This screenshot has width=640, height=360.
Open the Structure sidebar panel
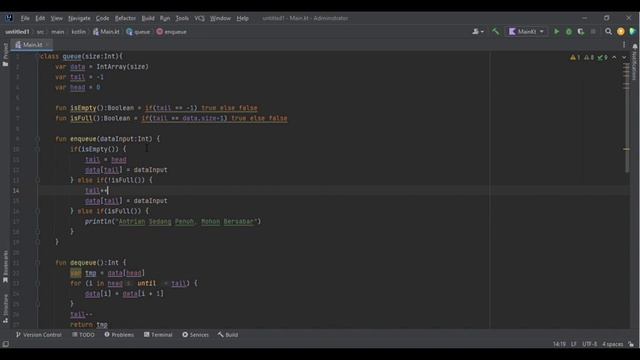point(5,309)
